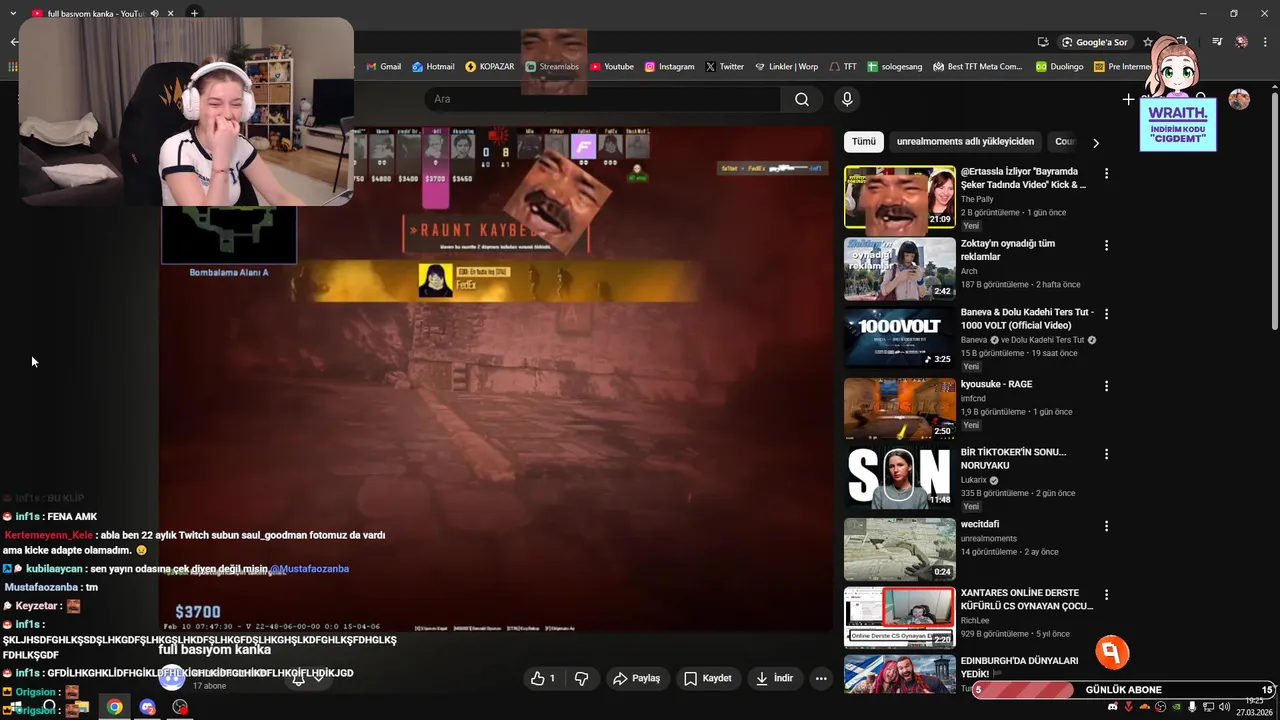Open the sologesang bookmark
The height and width of the screenshot is (720, 1280).
[x=895, y=67]
